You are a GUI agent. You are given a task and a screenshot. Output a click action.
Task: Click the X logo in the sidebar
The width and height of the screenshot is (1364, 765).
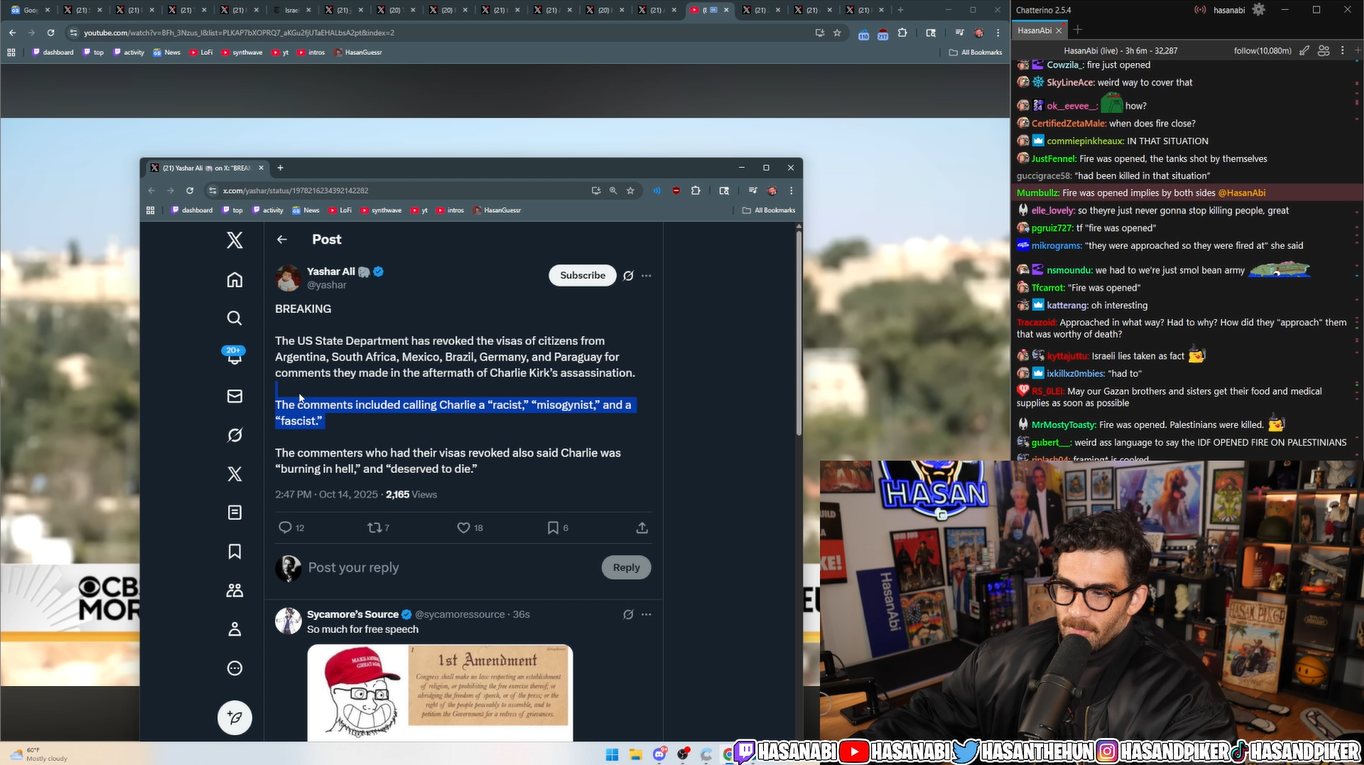[235, 240]
